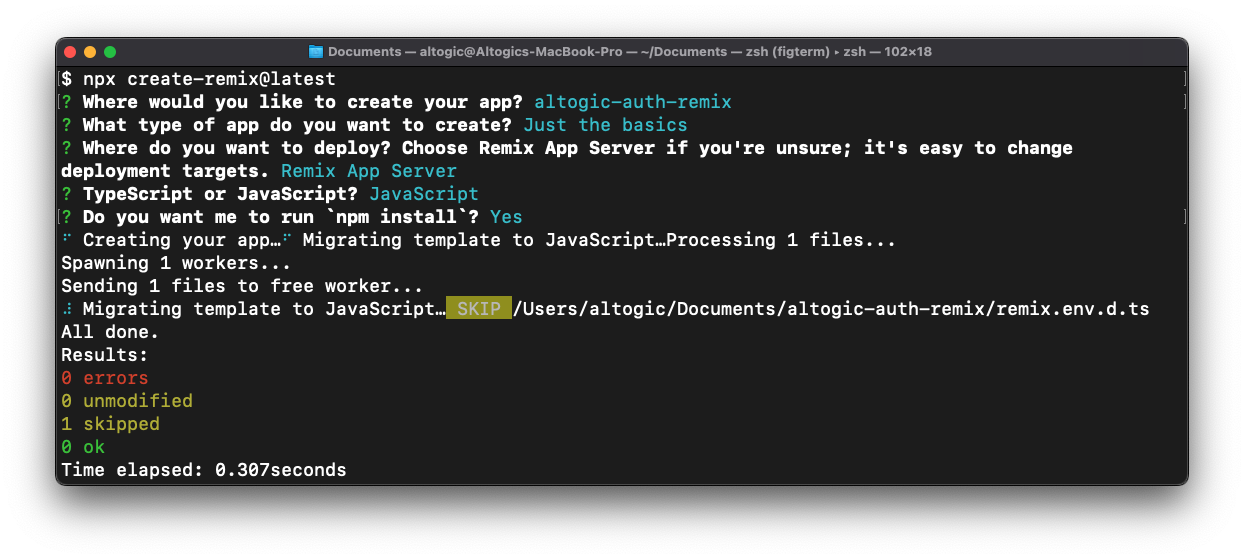Click the 'npx create-remix@latest' command
This screenshot has height=559, width=1244.
click(x=209, y=78)
